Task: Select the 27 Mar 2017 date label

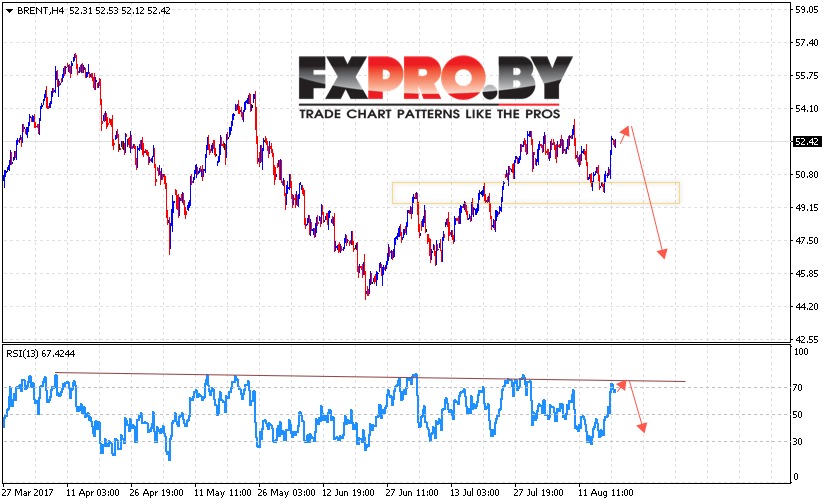Action: click(x=28, y=492)
